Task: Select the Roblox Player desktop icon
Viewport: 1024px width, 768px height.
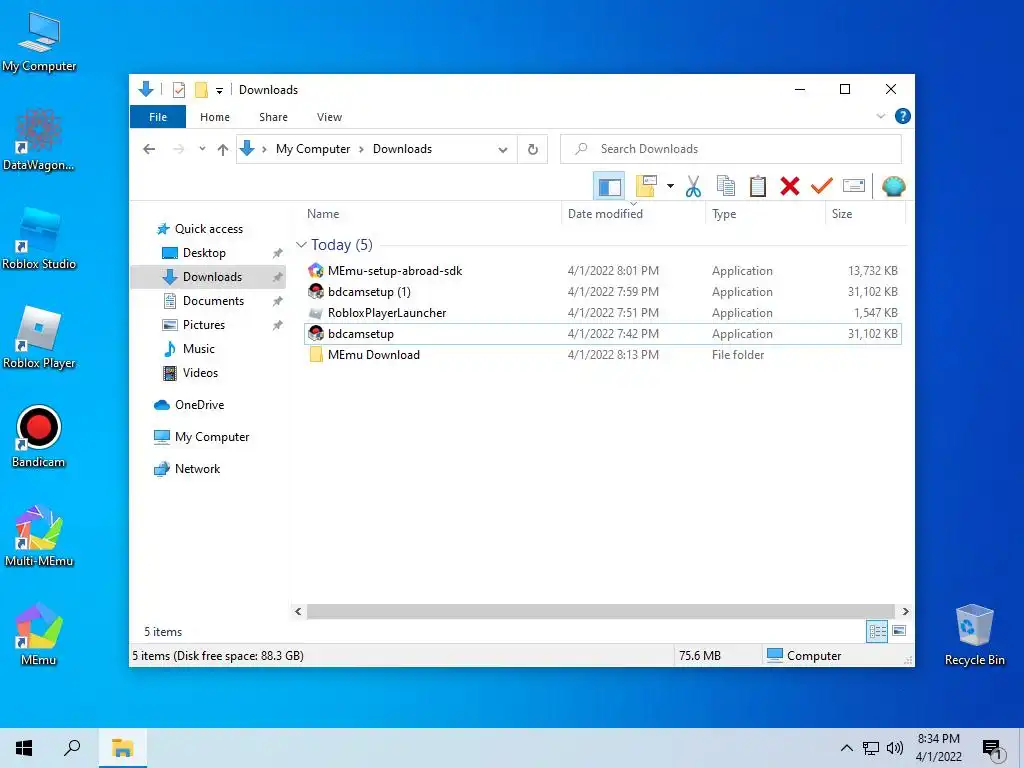Action: [x=39, y=338]
